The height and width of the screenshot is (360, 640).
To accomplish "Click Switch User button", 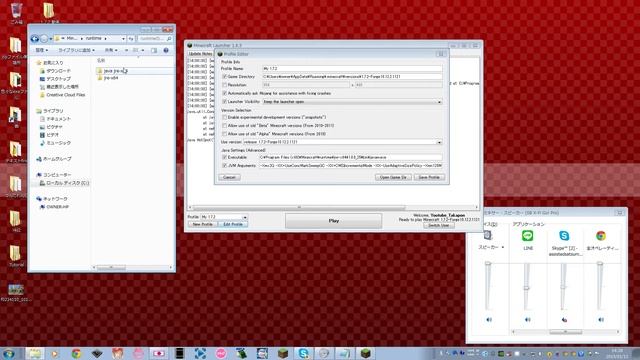I will click(x=439, y=225).
